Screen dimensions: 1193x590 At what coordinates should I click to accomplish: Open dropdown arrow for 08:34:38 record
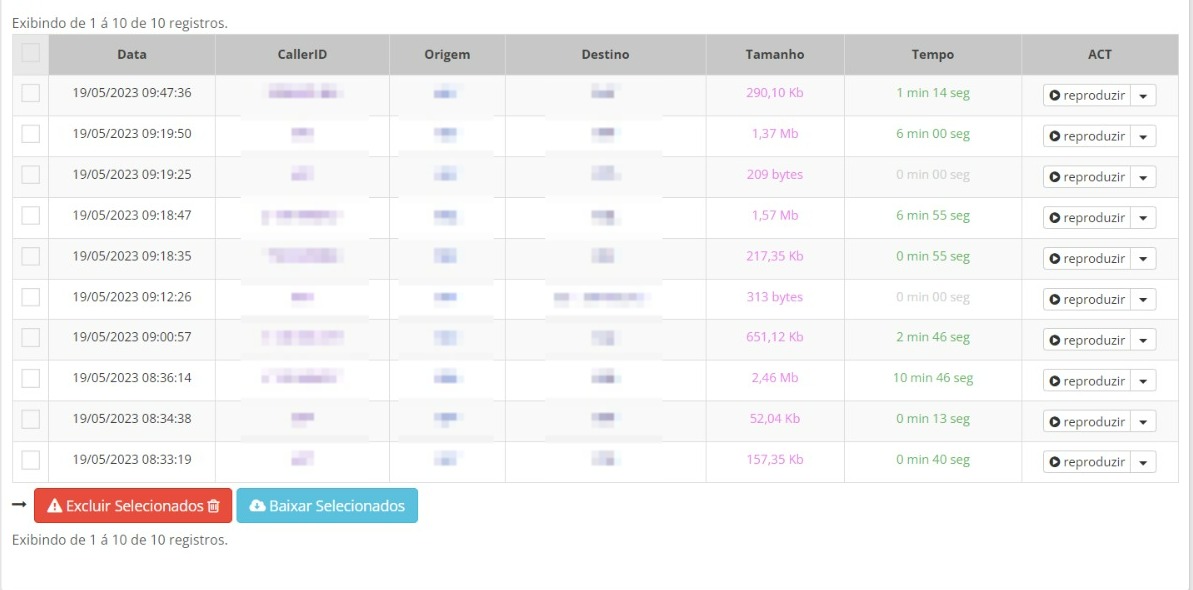[x=1144, y=422]
